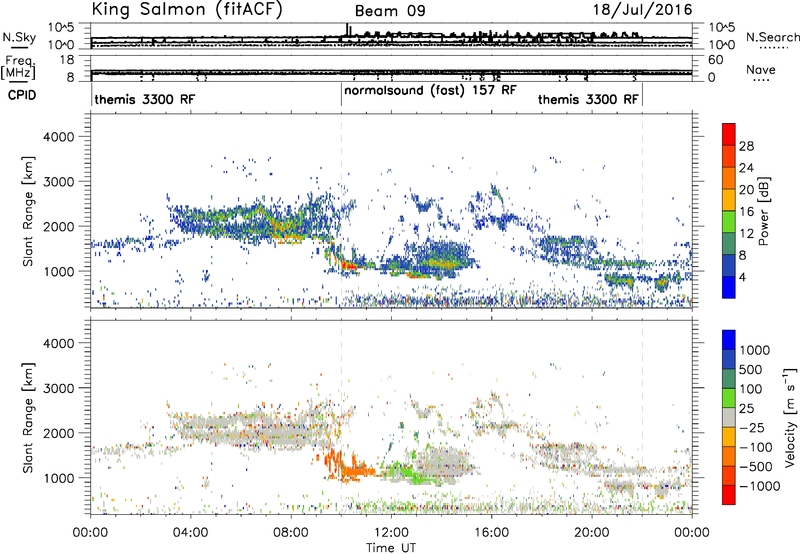Click the Velocity colorbar value '-25'
Screen dimensions: 800x554
(751, 427)
